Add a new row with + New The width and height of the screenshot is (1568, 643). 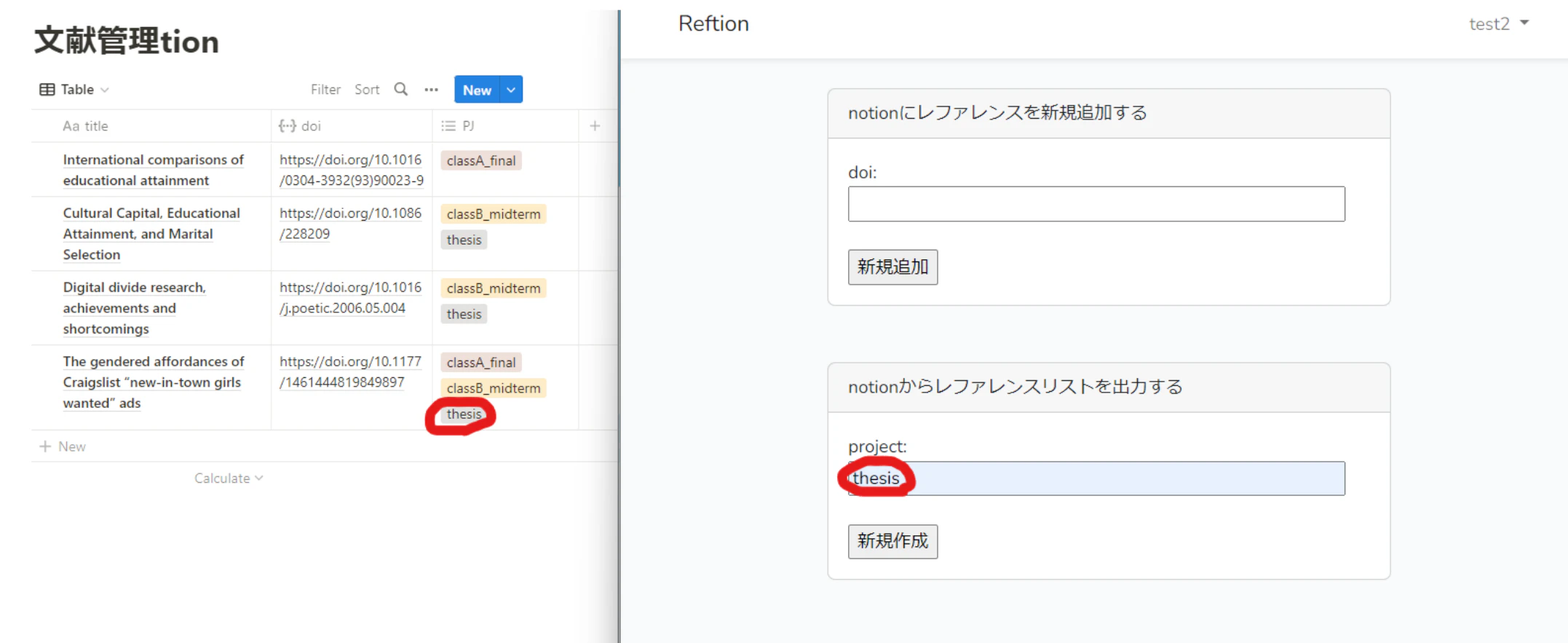point(63,446)
